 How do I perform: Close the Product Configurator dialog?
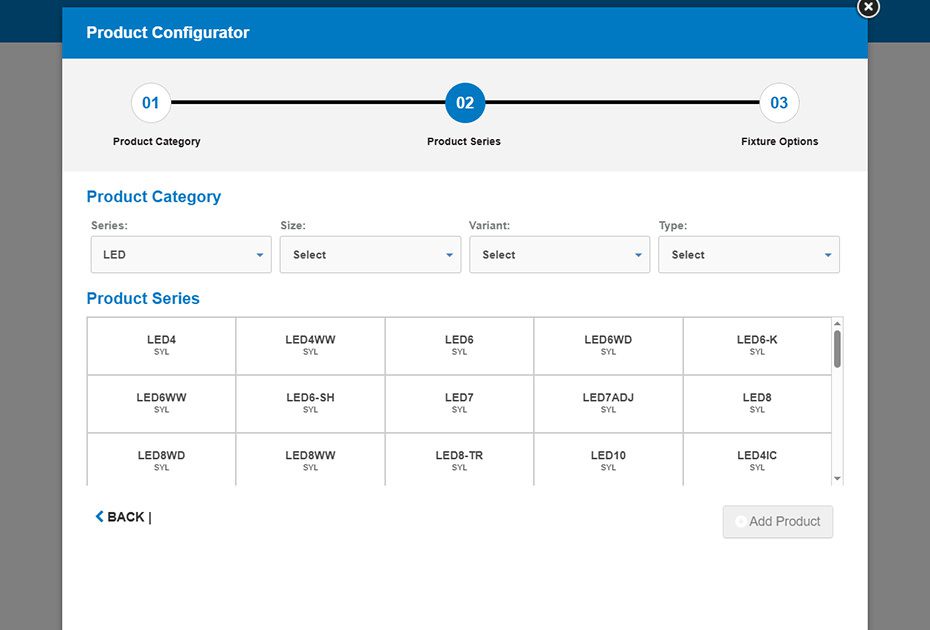pos(868,7)
